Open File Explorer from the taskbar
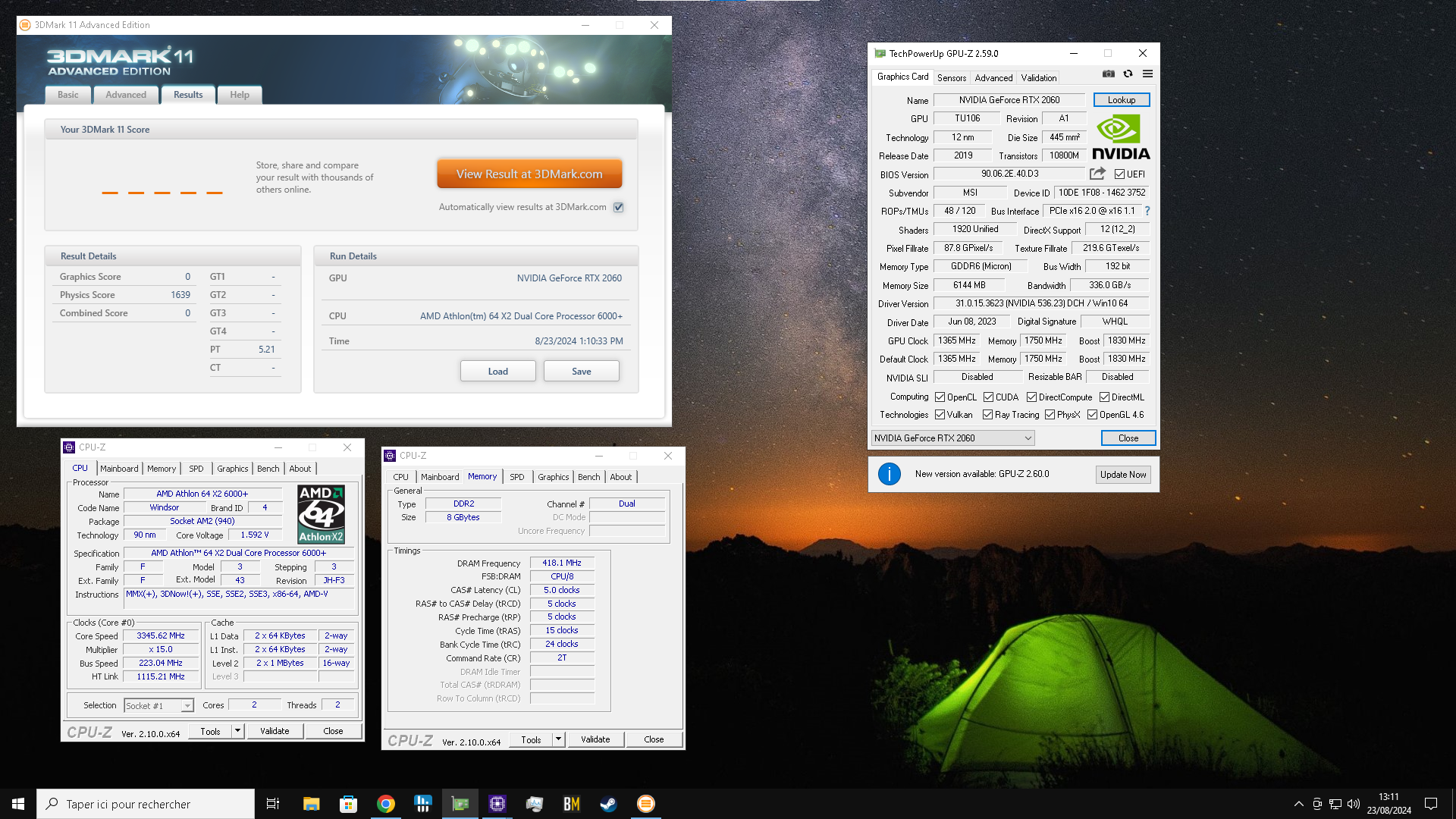The height and width of the screenshot is (819, 1456). tap(311, 804)
